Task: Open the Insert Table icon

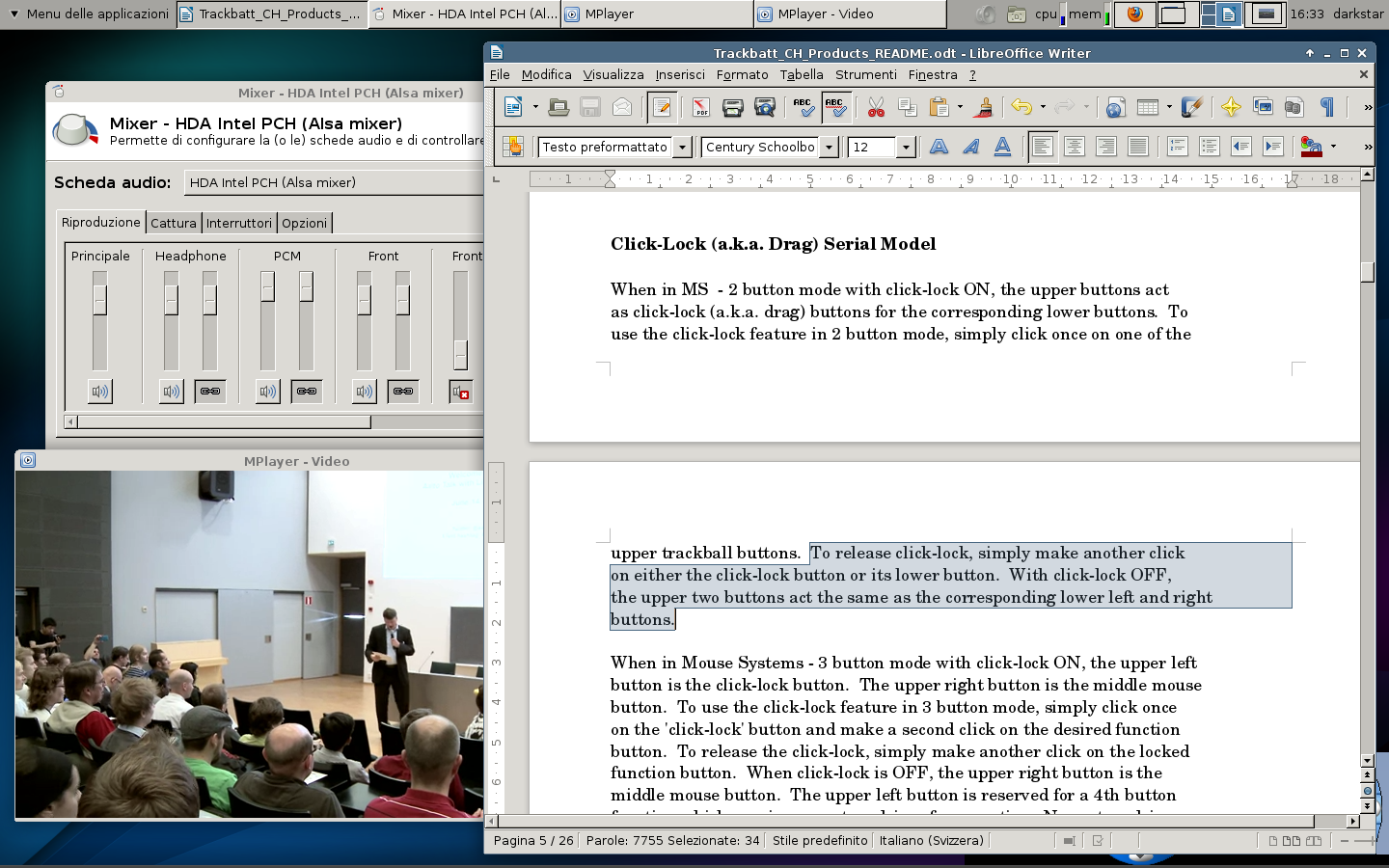Action: pos(1147,107)
